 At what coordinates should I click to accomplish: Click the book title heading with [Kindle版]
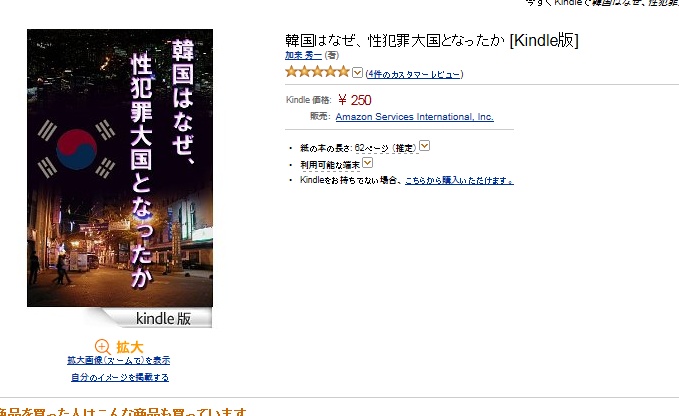click(432, 40)
